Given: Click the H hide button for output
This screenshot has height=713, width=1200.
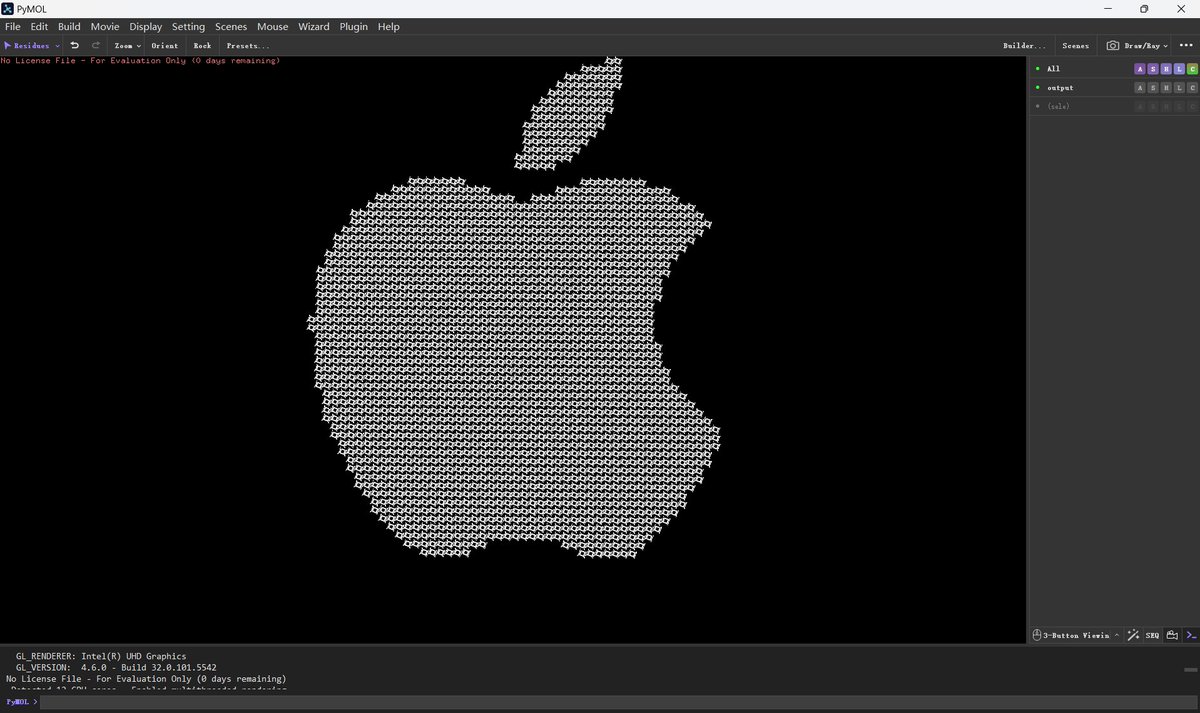Looking at the screenshot, I should point(1166,88).
